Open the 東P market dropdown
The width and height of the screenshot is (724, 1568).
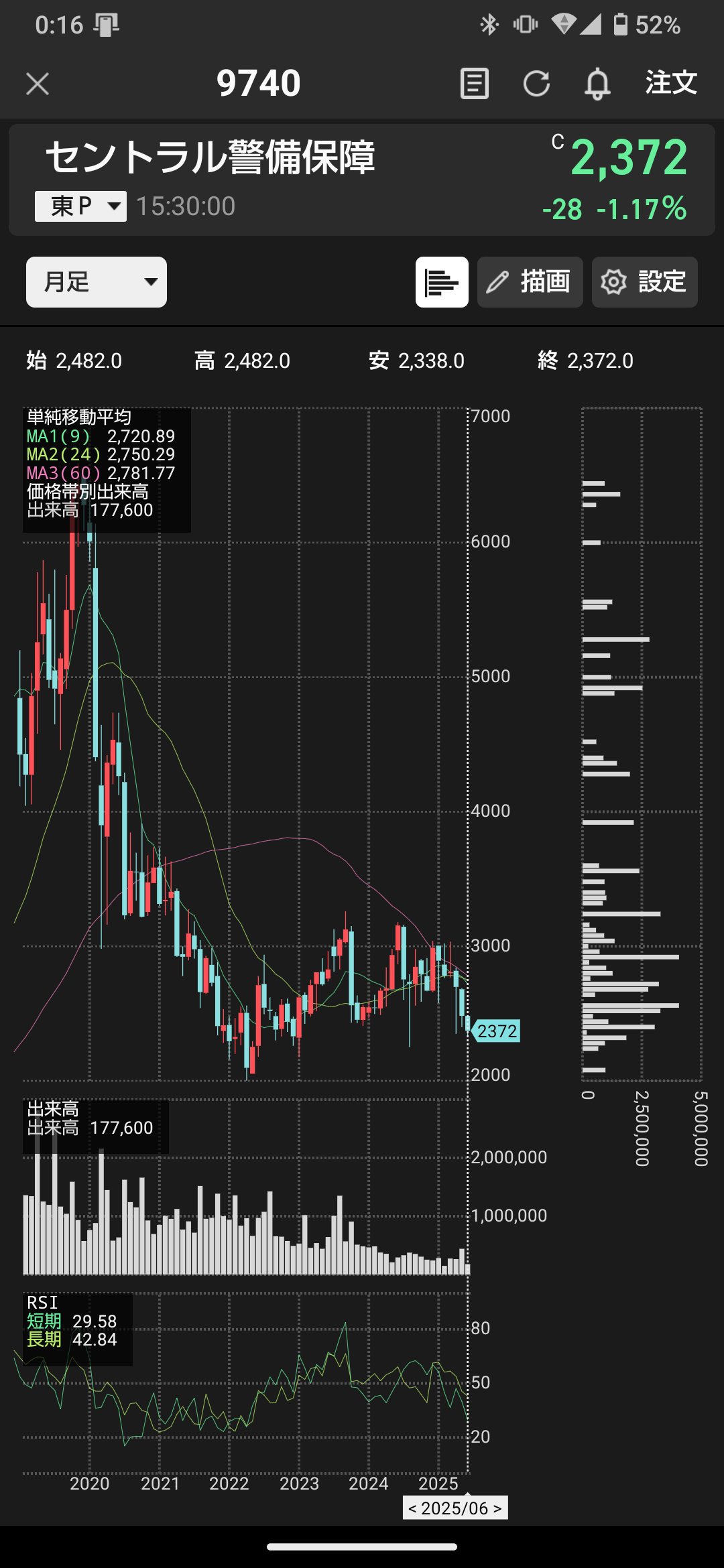[x=80, y=206]
